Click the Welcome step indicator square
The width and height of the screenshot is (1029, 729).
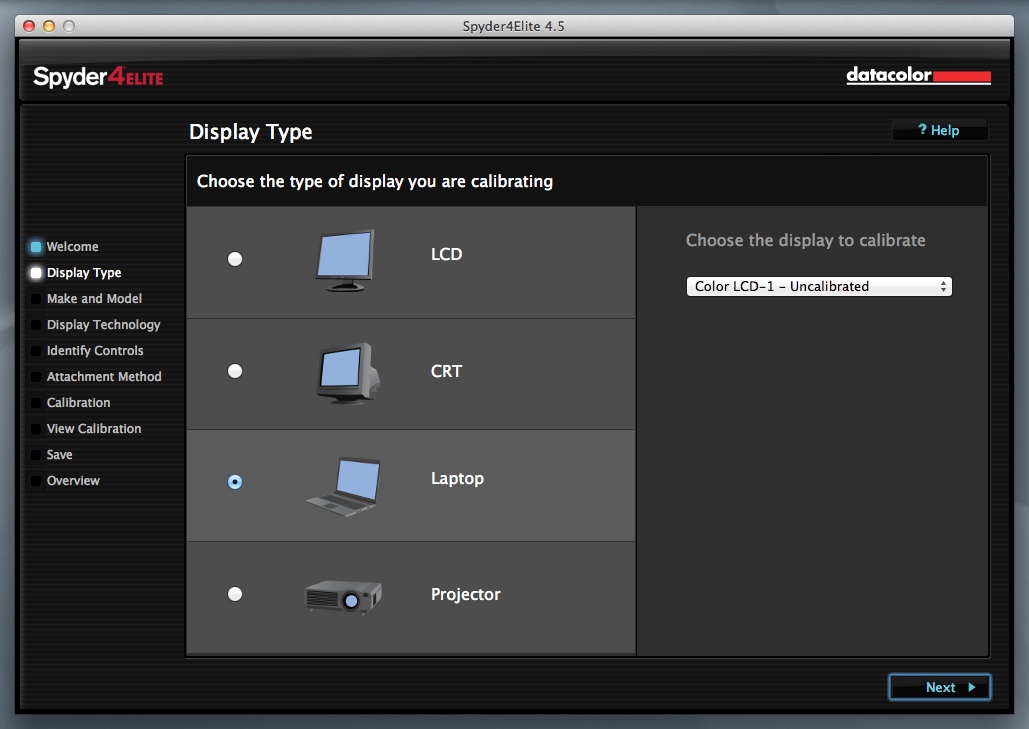tap(36, 247)
